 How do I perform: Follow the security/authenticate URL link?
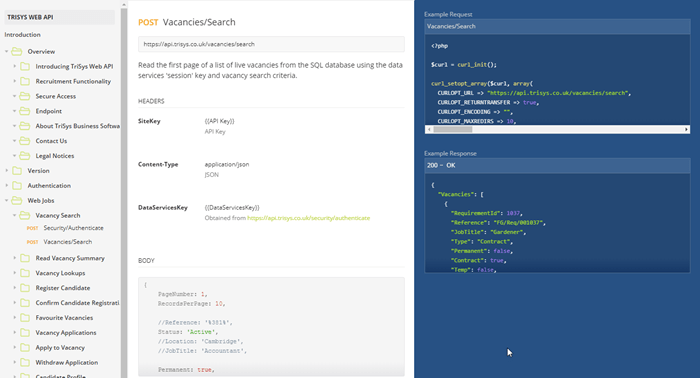point(308,218)
